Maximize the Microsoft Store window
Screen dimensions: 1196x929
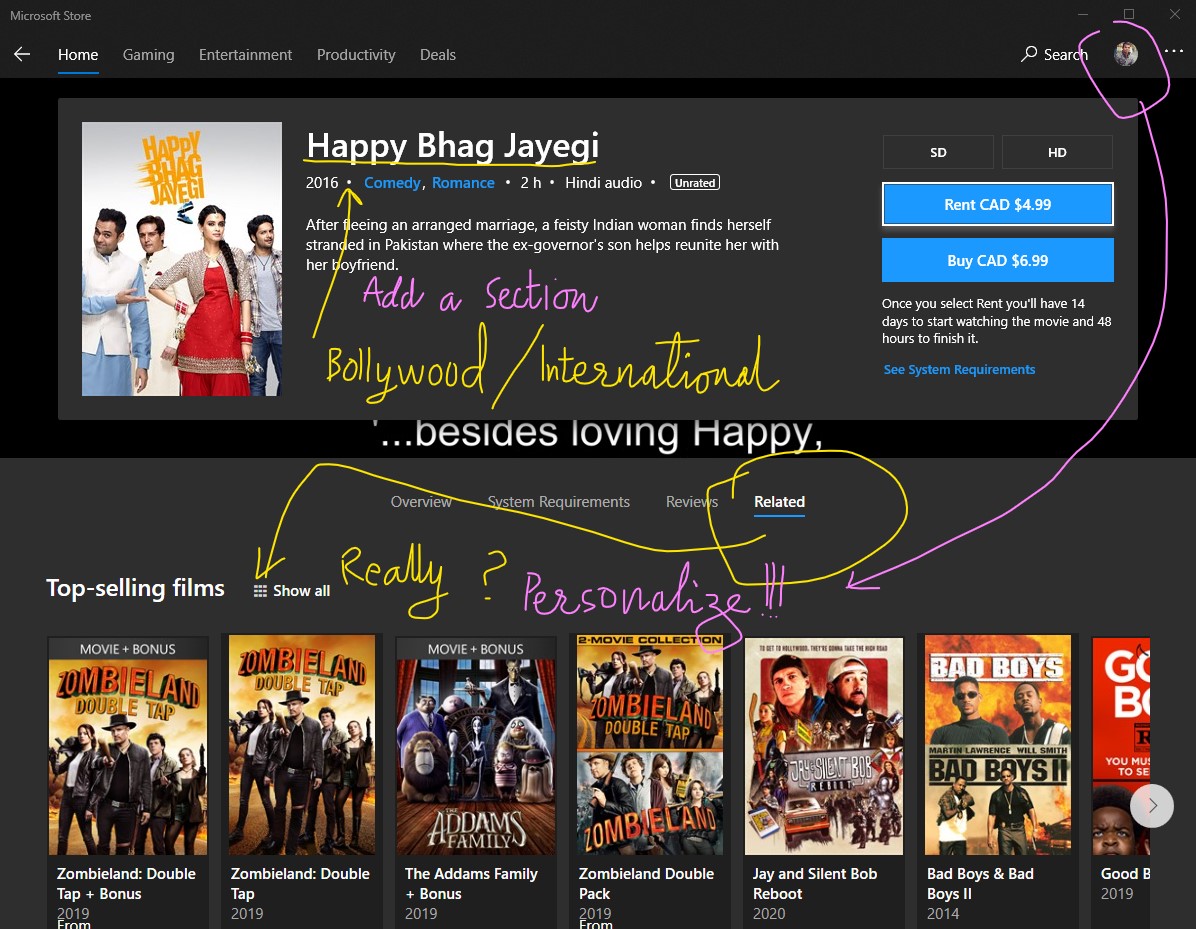(x=1129, y=14)
